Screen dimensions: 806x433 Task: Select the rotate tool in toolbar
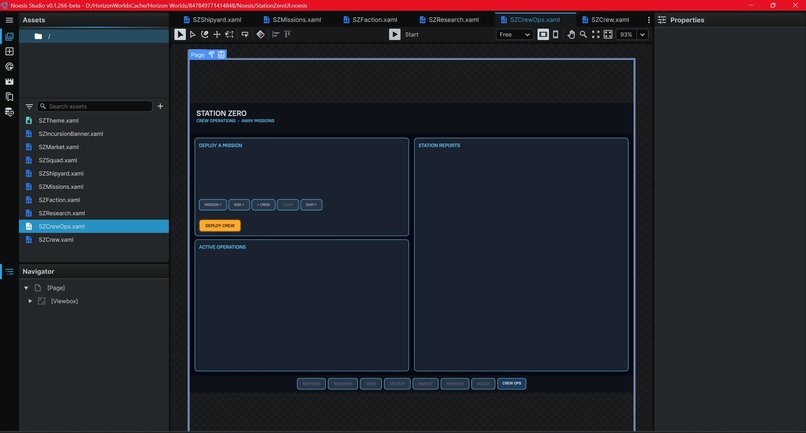pos(205,34)
